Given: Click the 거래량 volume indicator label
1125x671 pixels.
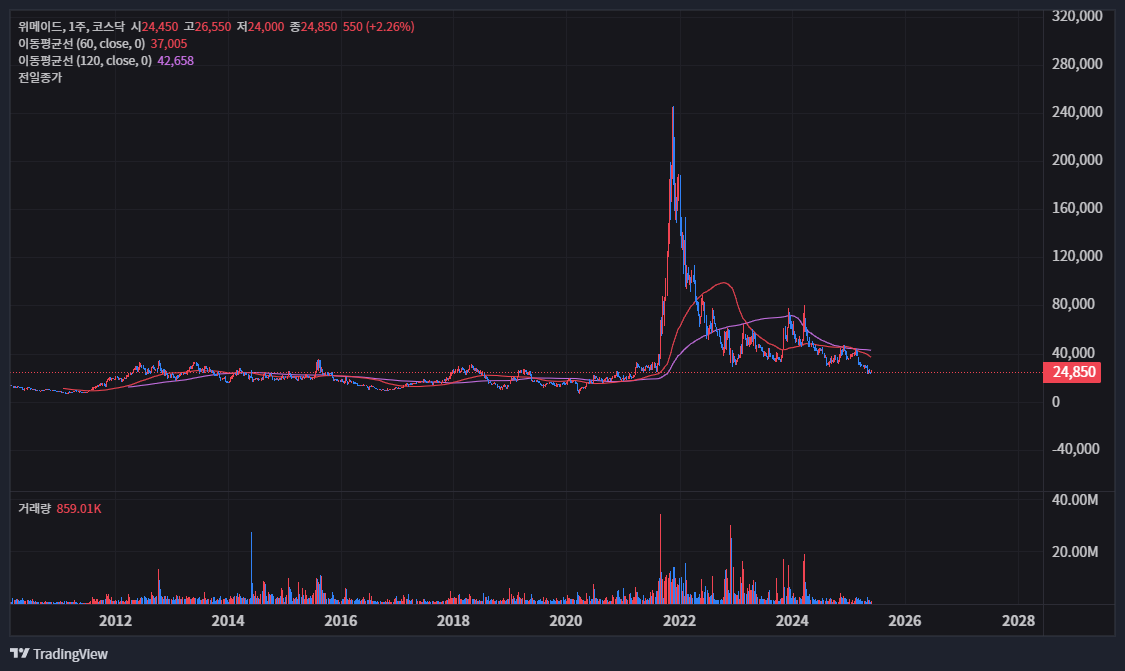Looking at the screenshot, I should pos(34,509).
